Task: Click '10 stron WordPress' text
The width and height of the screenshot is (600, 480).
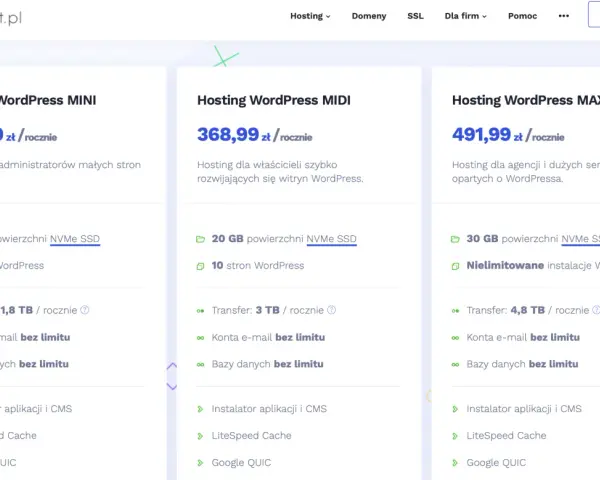Action: (x=258, y=266)
